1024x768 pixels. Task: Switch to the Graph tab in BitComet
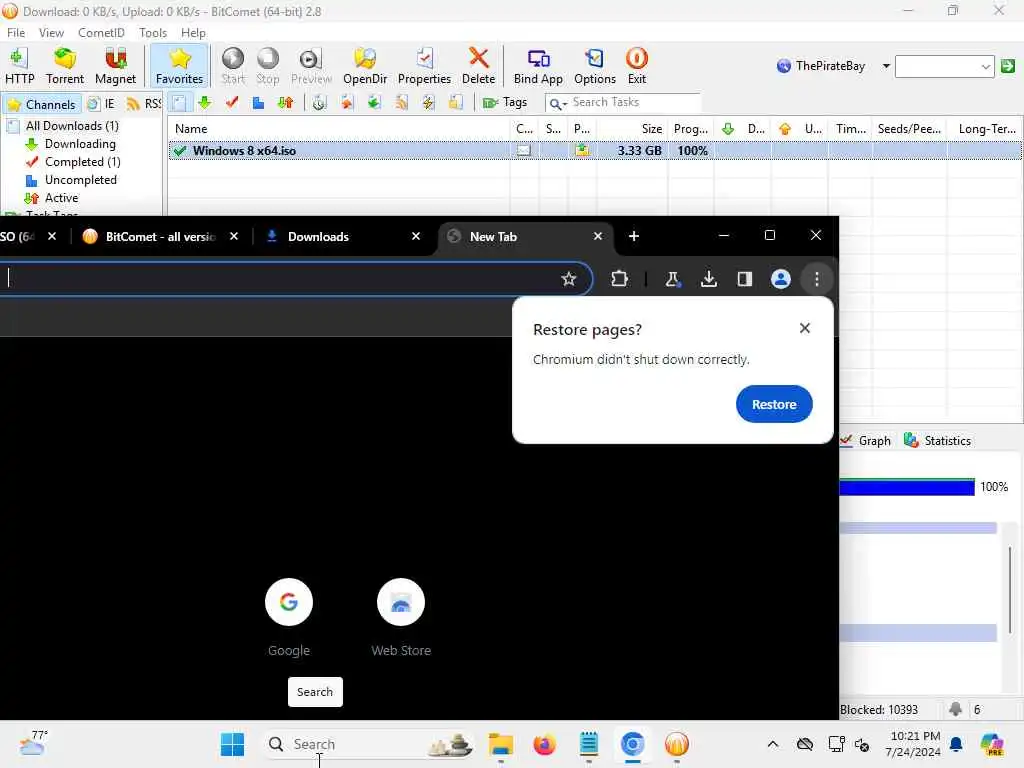pyautogui.click(x=866, y=441)
